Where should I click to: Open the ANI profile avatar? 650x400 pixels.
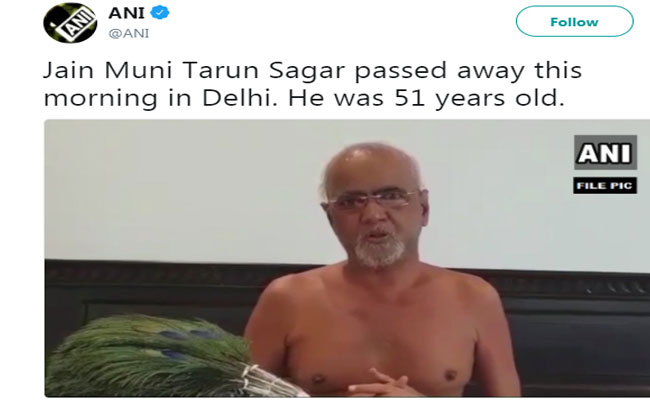click(x=70, y=23)
